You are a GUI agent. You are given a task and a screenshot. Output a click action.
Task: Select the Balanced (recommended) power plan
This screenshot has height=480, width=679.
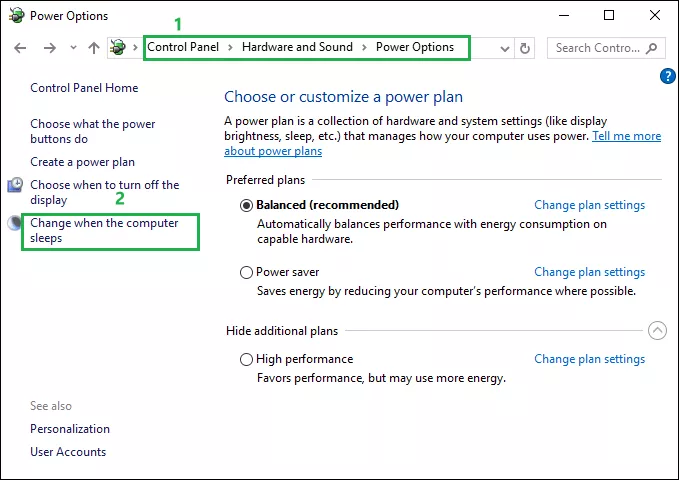[246, 205]
